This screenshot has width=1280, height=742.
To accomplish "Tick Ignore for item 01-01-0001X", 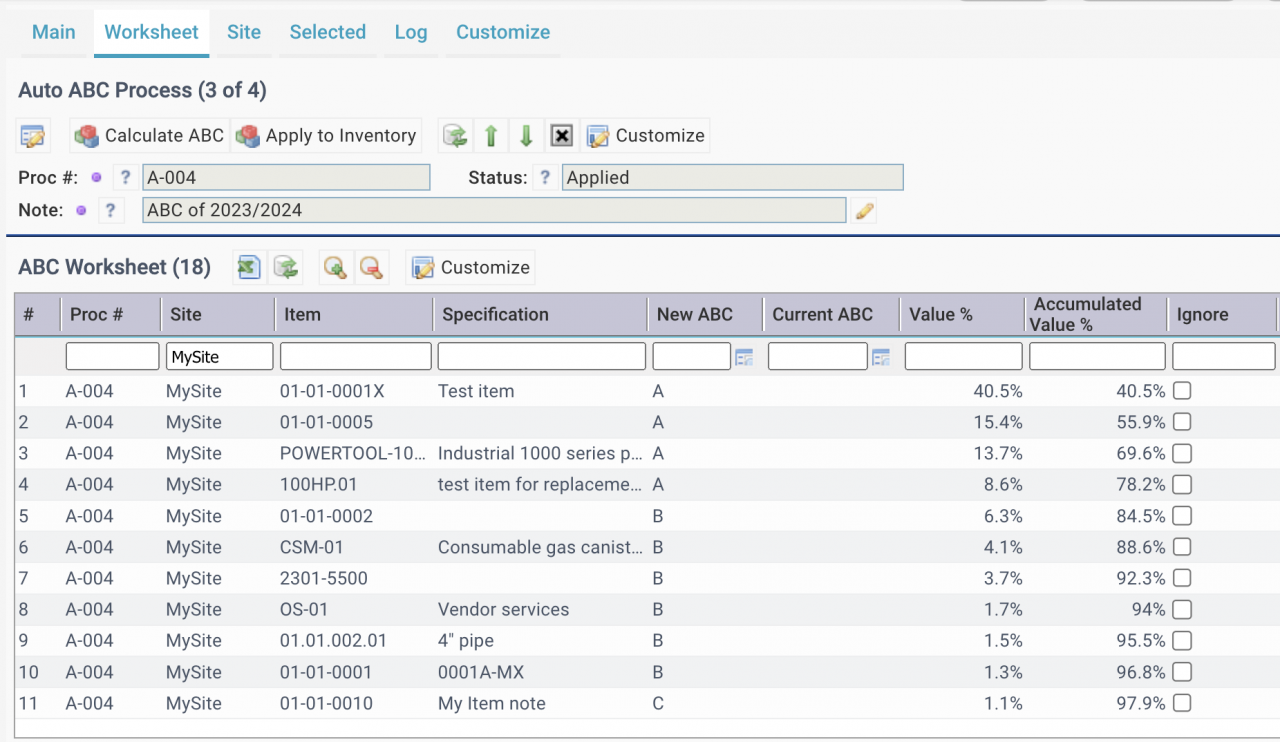I will (1182, 391).
